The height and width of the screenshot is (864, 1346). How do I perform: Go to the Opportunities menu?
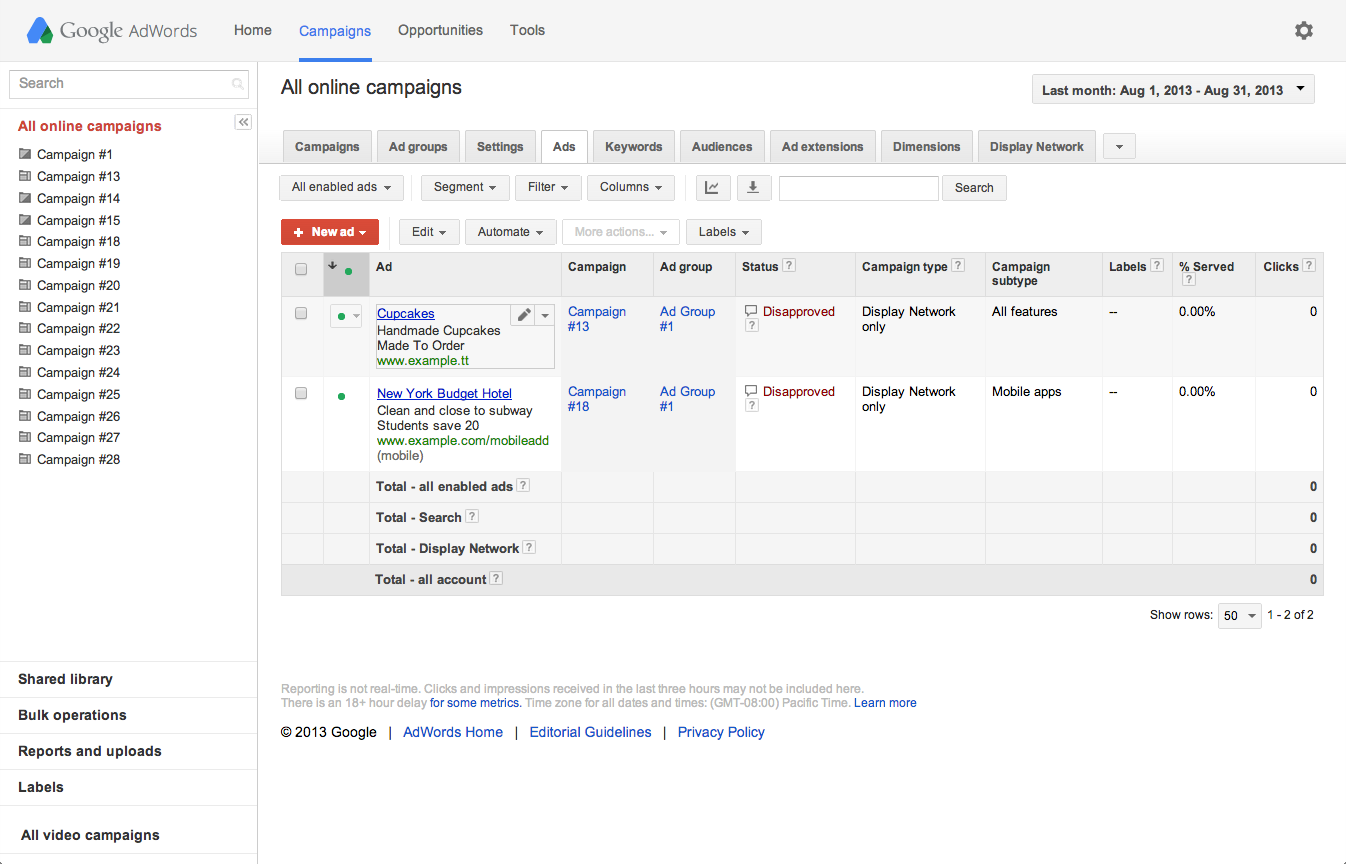pyautogui.click(x=440, y=30)
